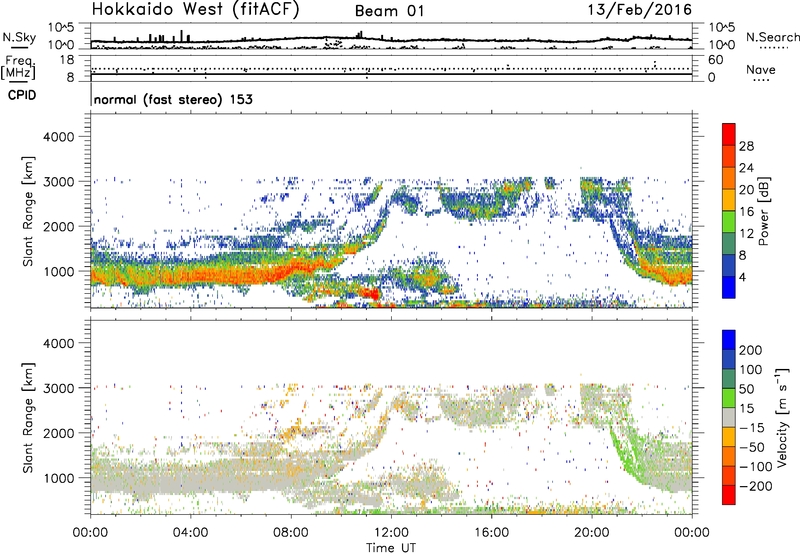
Task: Click the 'Time UT' axis title
Action: point(391,548)
